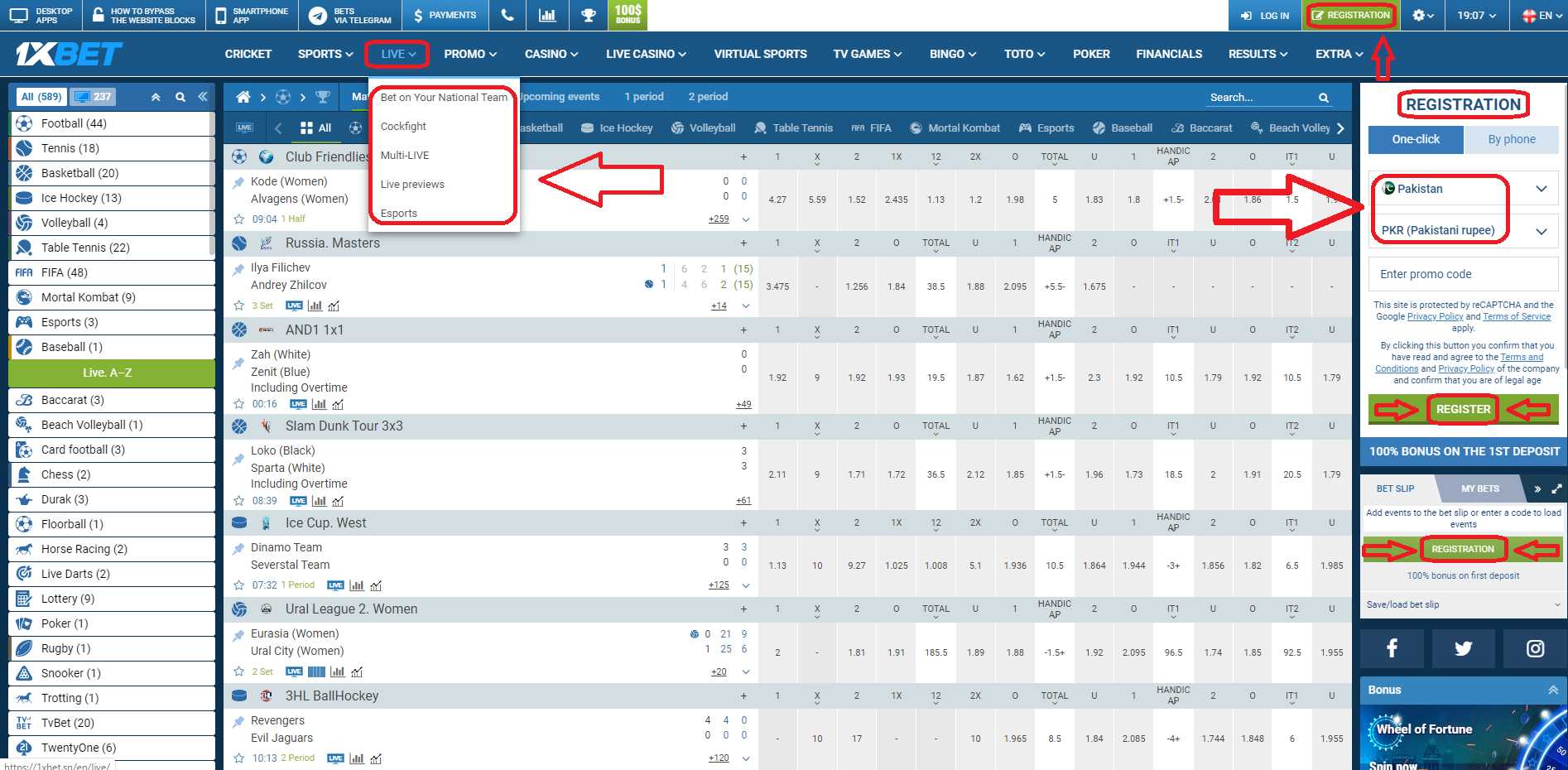Image resolution: width=1568 pixels, height=770 pixels.
Task: Open Facebook social link
Action: pos(1392,648)
